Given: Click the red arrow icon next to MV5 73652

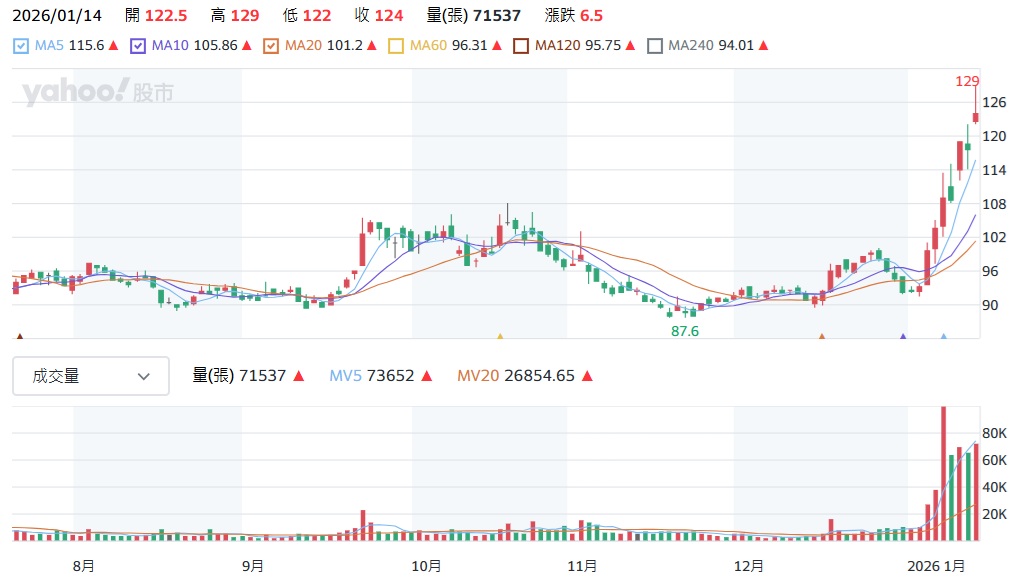Looking at the screenshot, I should 426,376.
